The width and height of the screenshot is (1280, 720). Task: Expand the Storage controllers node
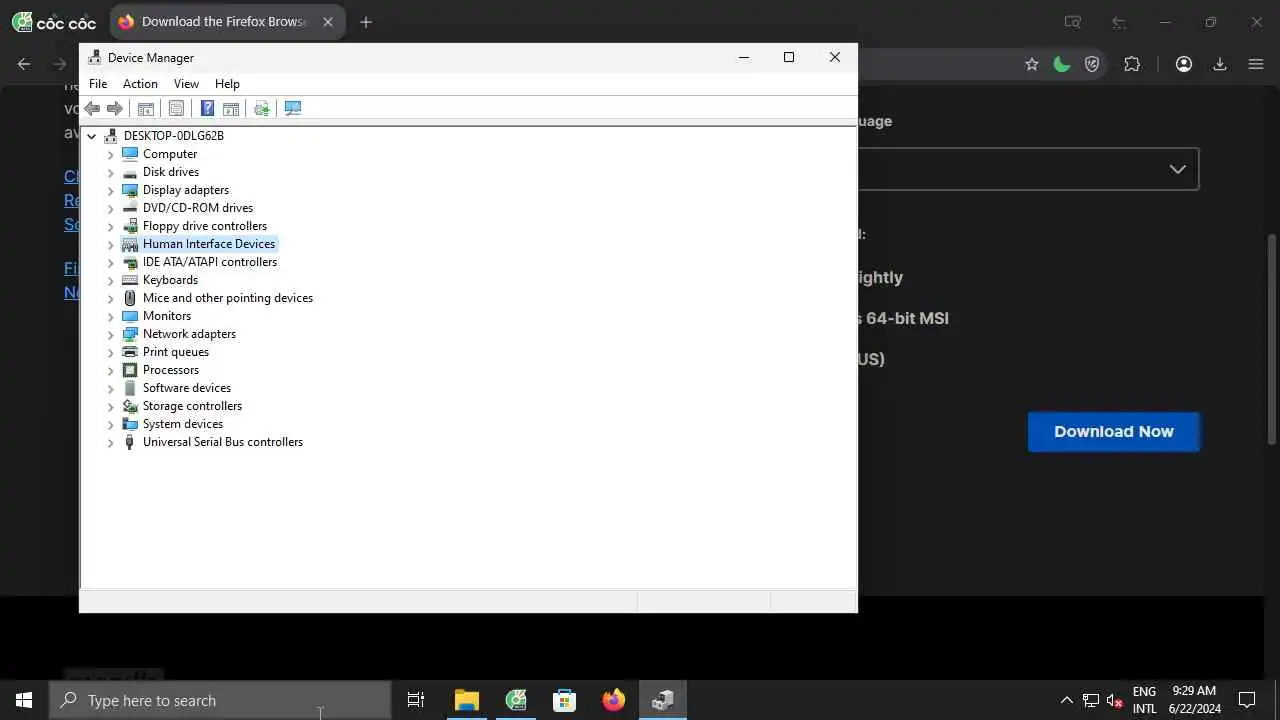(111, 406)
